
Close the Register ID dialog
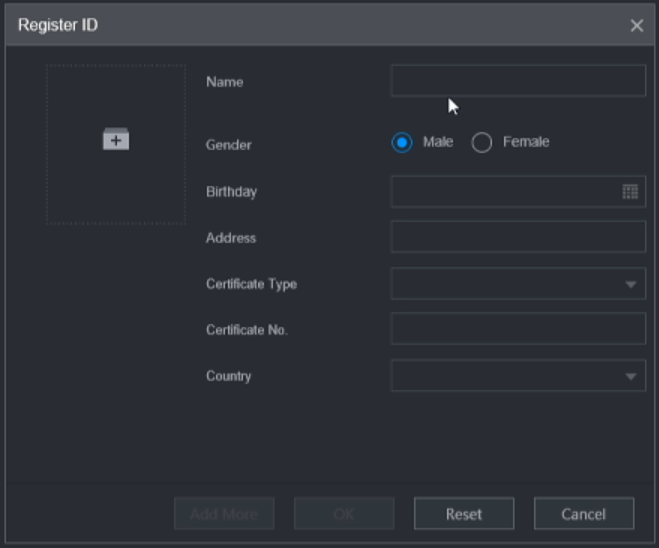[x=636, y=25]
